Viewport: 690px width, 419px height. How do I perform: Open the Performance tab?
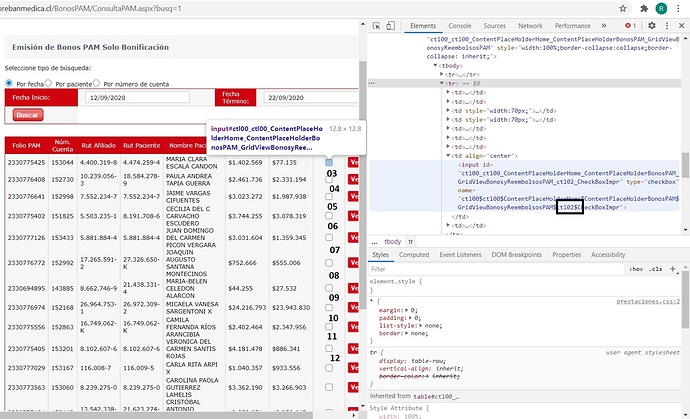(573, 26)
